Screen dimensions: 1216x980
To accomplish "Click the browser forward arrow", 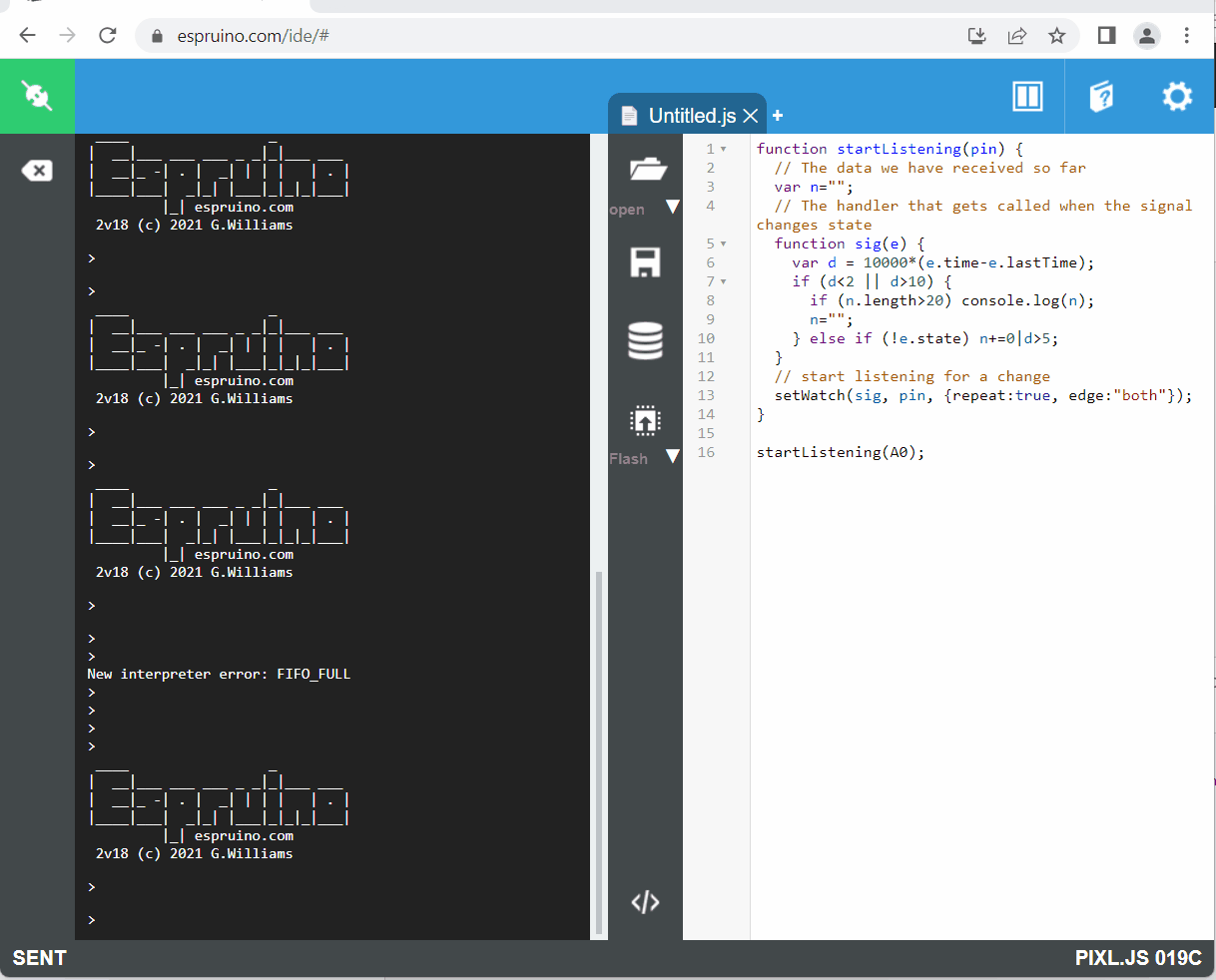I will pyautogui.click(x=67, y=35).
